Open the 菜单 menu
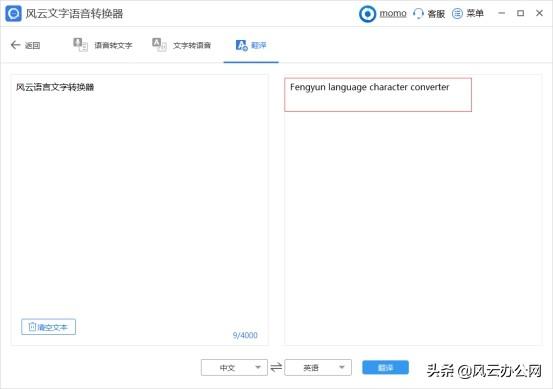This screenshot has width=553, height=389. (475, 13)
